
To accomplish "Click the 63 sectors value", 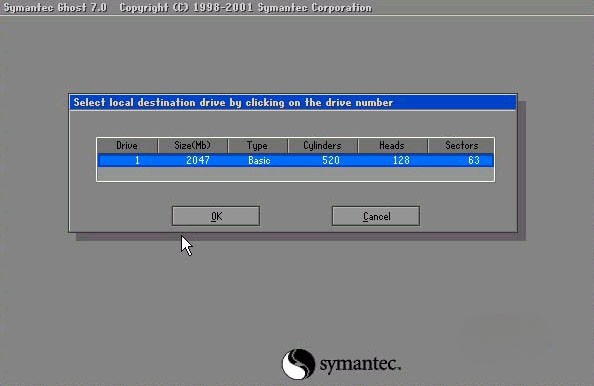I will (474, 160).
